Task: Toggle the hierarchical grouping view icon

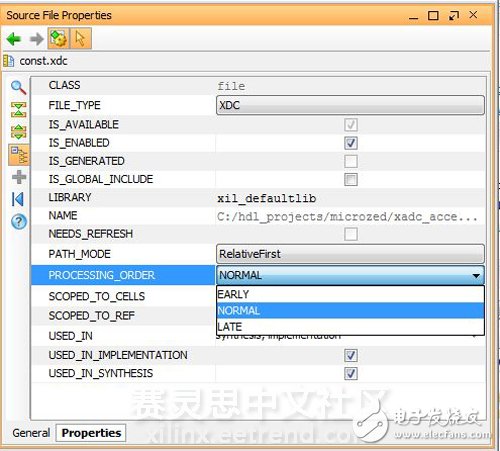Action: pyautogui.click(x=19, y=155)
